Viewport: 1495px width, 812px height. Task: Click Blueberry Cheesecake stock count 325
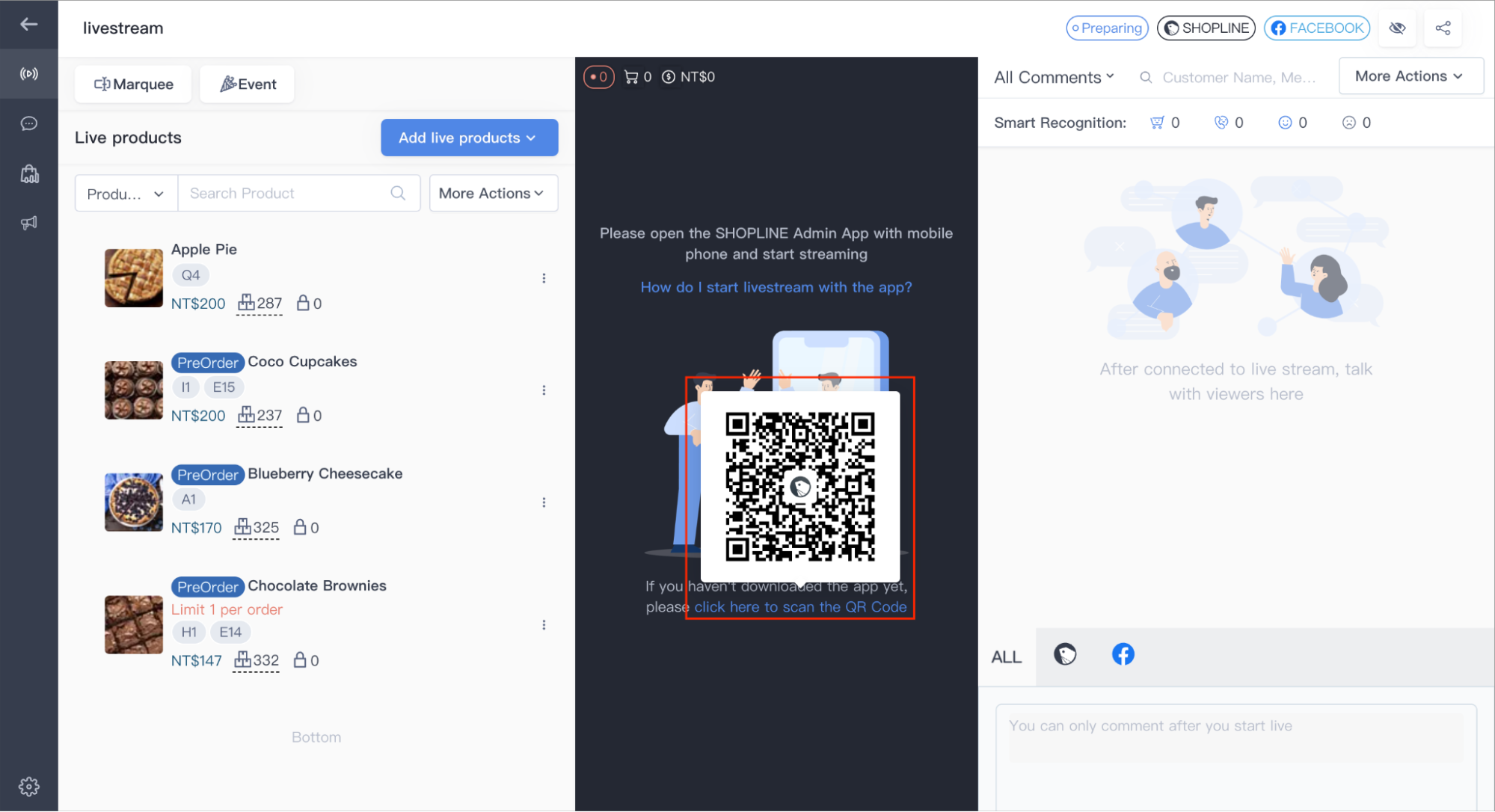coord(256,528)
